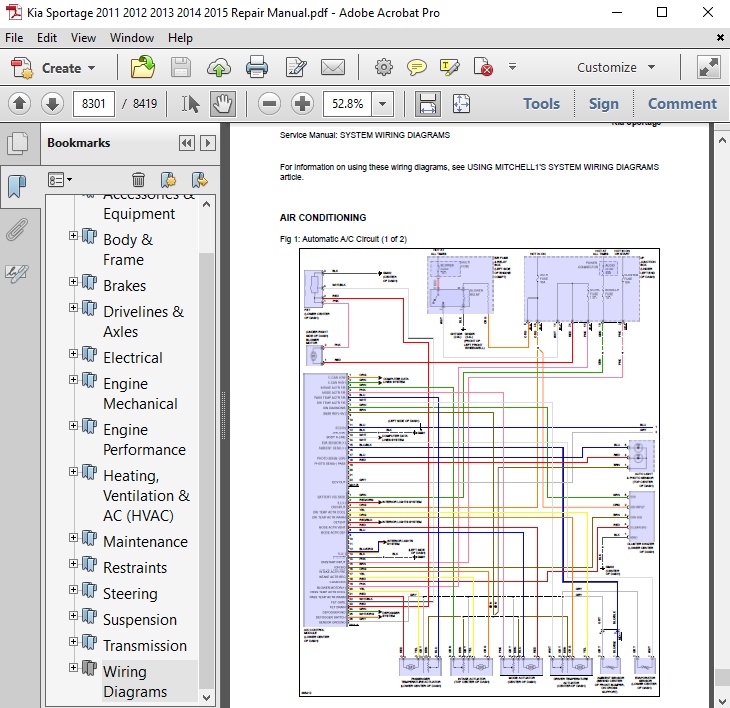Add sticky note comment icon
Screen dimensions: 730x708
[x=417, y=68]
